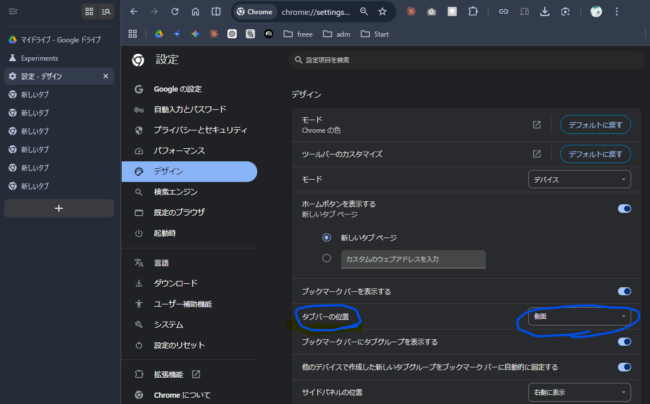Bookmark this page with the star icon
This screenshot has width=650, height=404.
click(383, 11)
